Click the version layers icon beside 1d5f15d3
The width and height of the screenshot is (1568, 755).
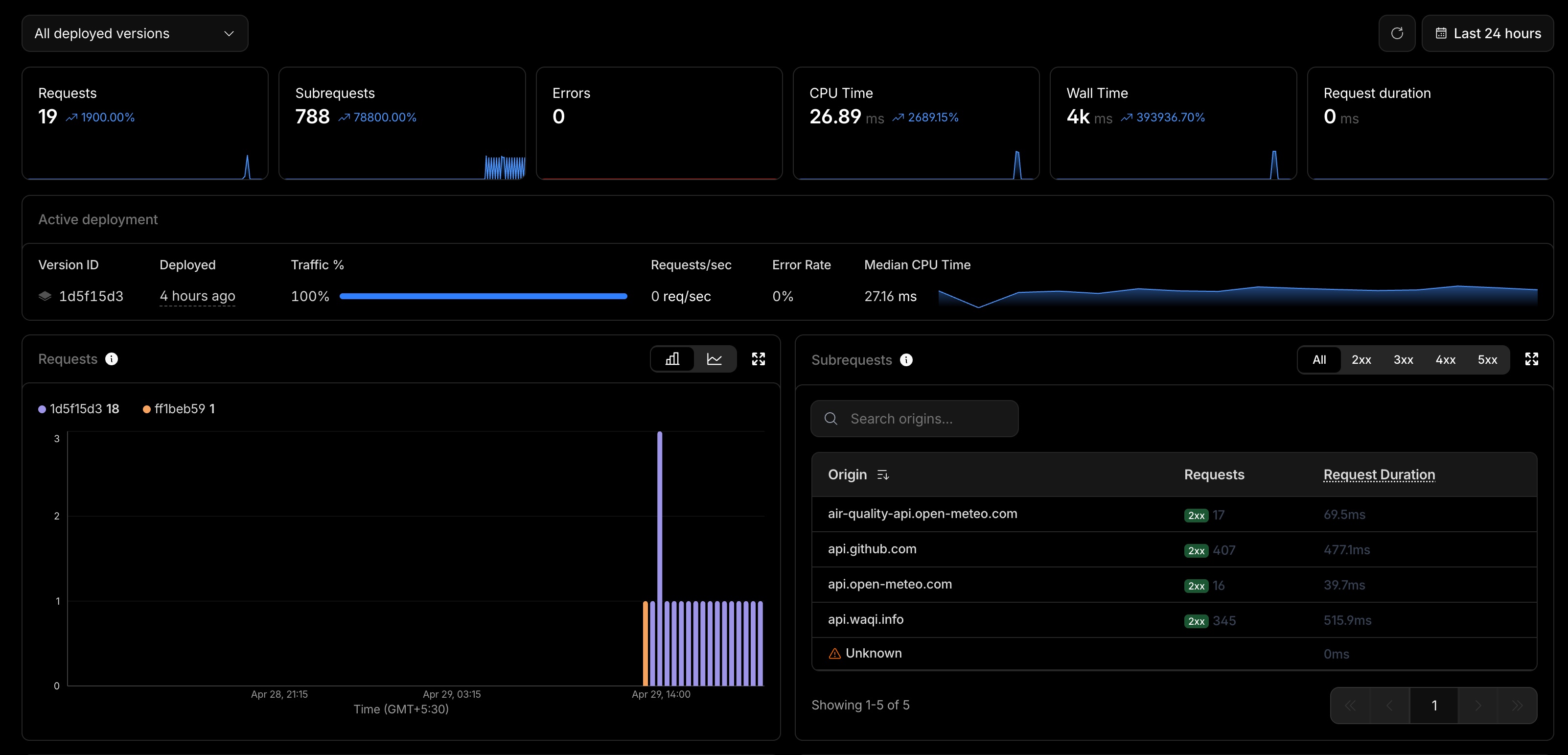(45, 297)
